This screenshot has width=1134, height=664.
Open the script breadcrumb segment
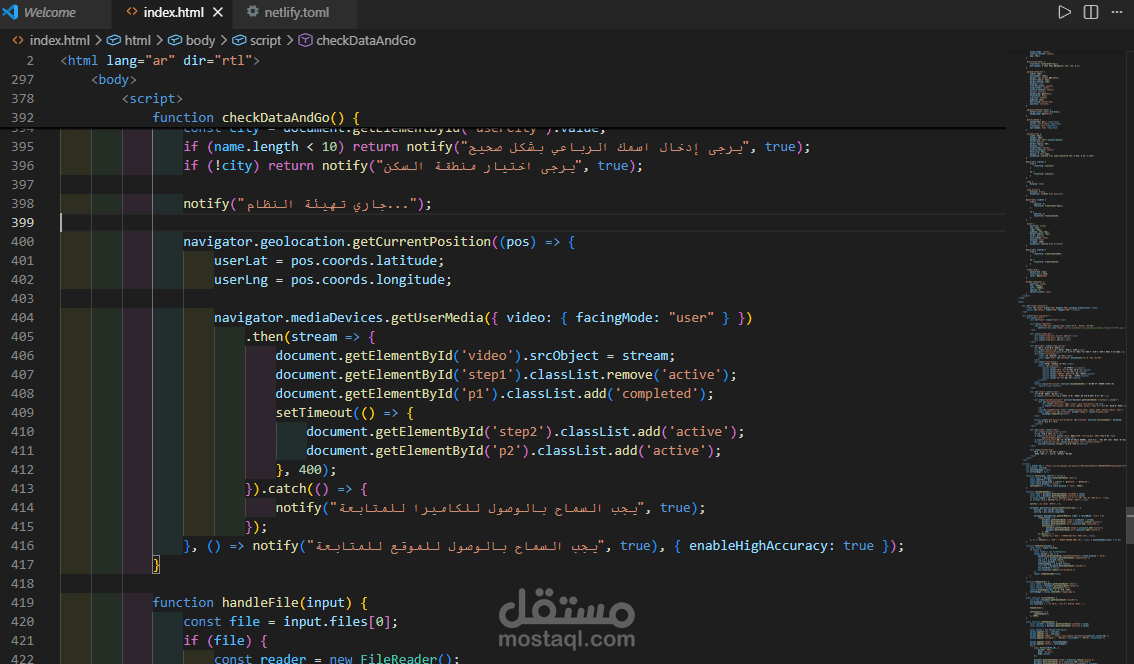click(x=265, y=41)
